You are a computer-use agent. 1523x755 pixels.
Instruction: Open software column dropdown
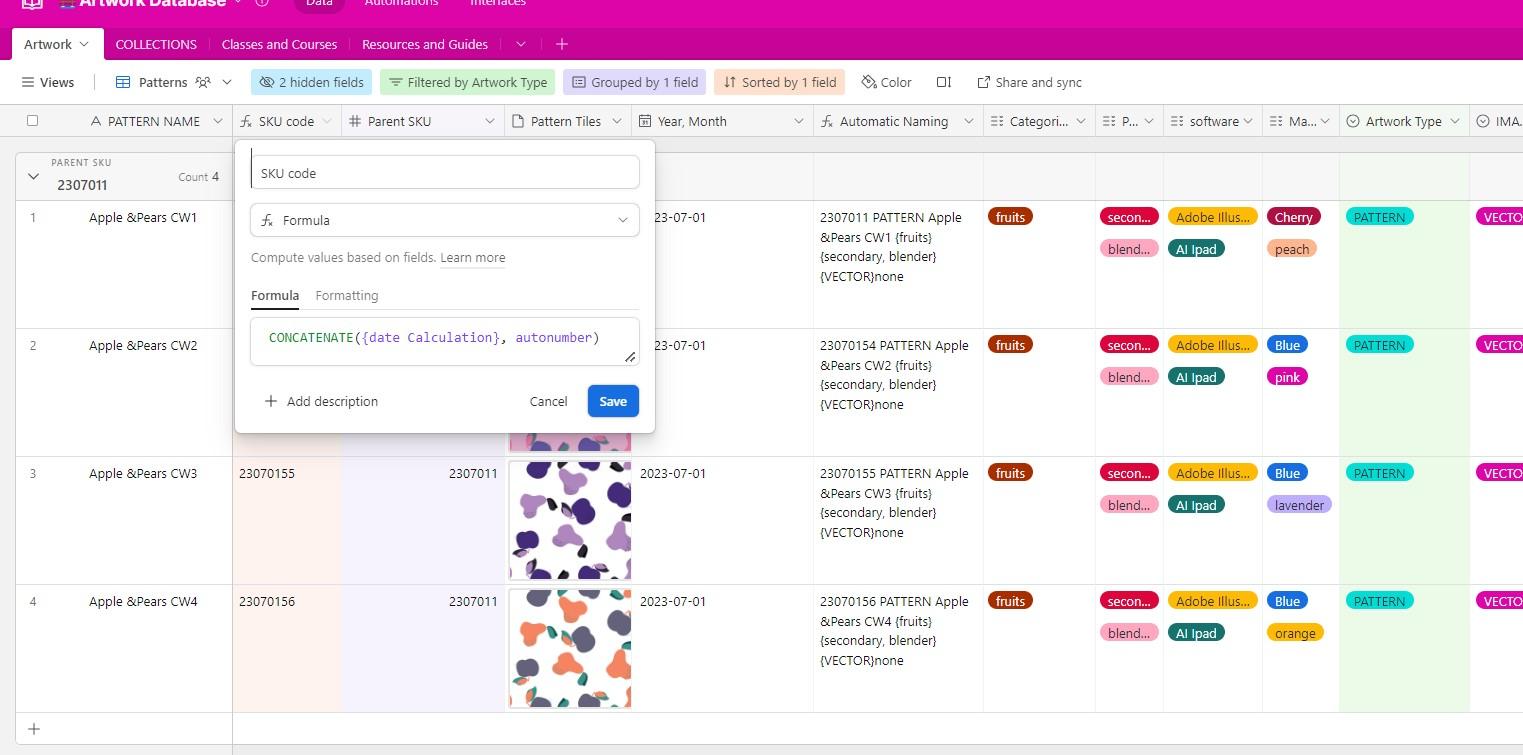point(1248,121)
